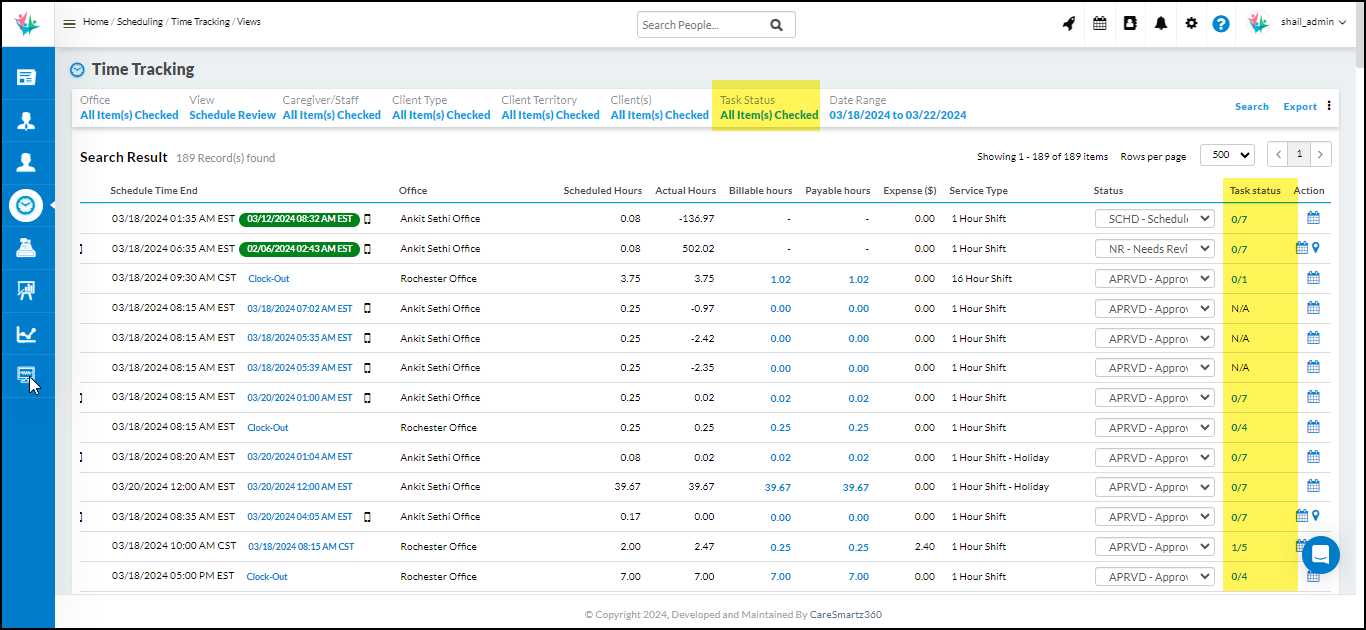Show notifications via the bell icon

click(x=1161, y=24)
